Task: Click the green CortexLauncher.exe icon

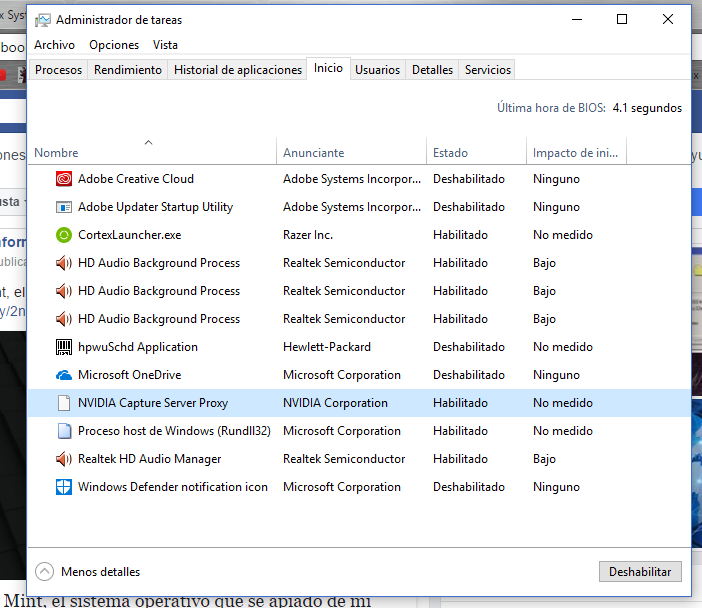Action: [x=64, y=235]
